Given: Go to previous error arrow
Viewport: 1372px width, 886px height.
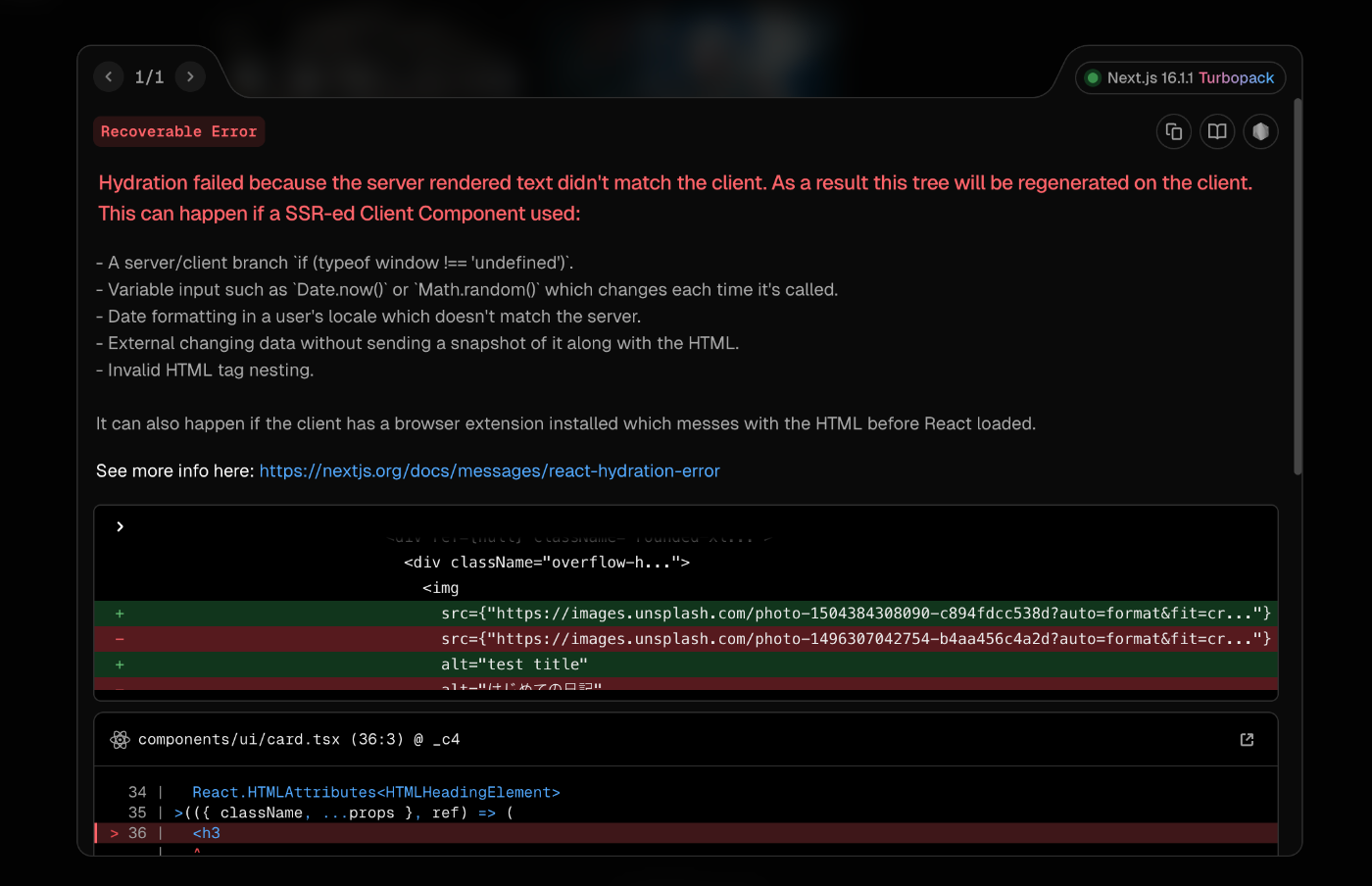Looking at the screenshot, I should [109, 76].
